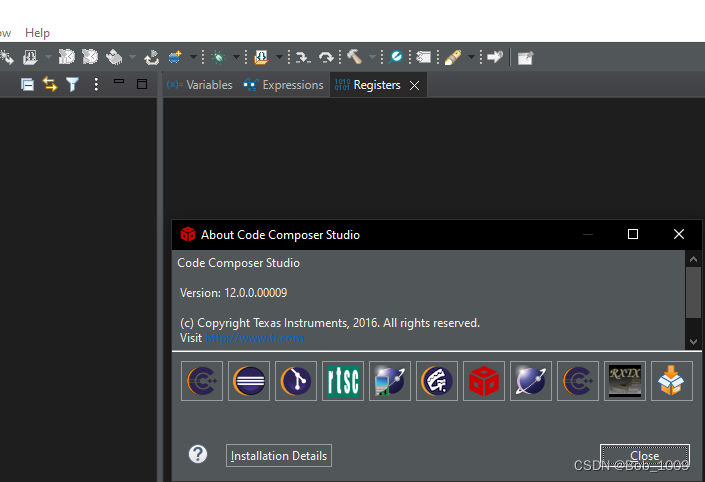Image resolution: width=705 pixels, height=482 pixels.
Task: Open dimmed dropdown after the chip icons
Action: 132,57
